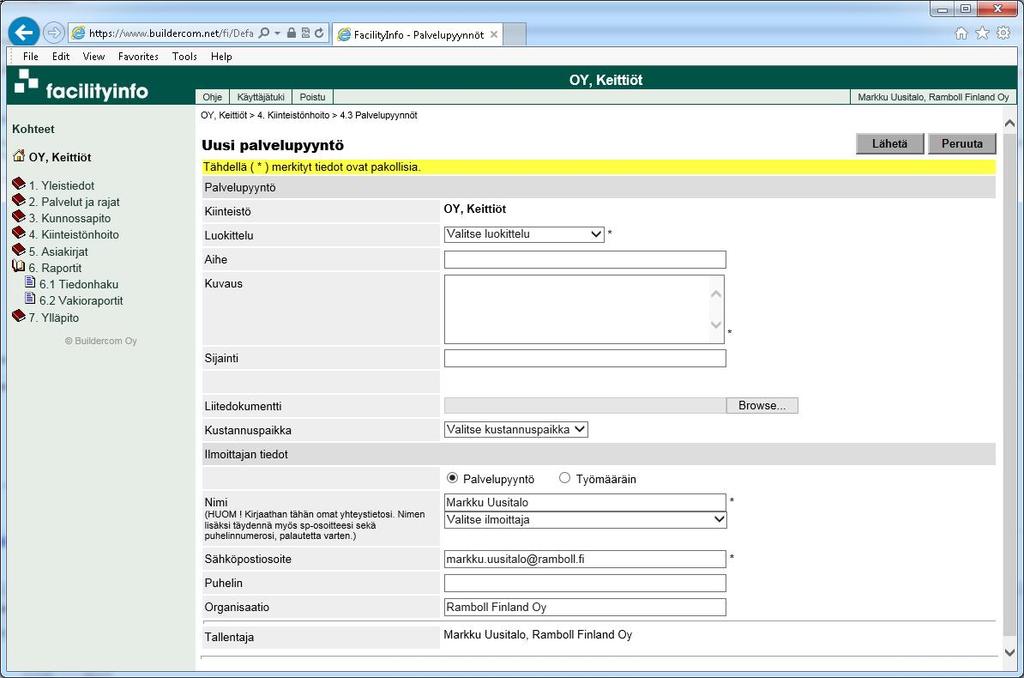The width and height of the screenshot is (1024, 678).
Task: Open Favorites star icon
Action: tap(982, 33)
